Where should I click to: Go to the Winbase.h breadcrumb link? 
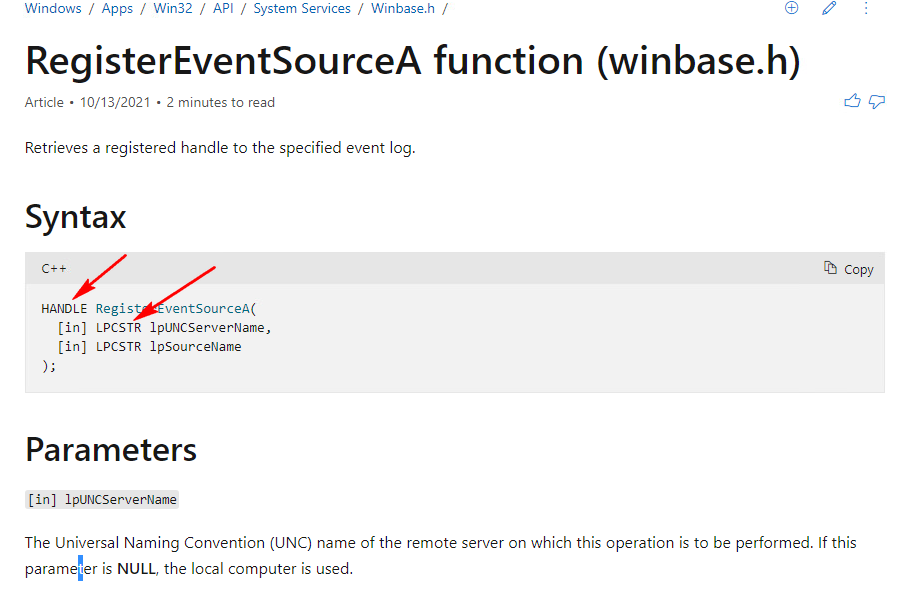point(403,8)
